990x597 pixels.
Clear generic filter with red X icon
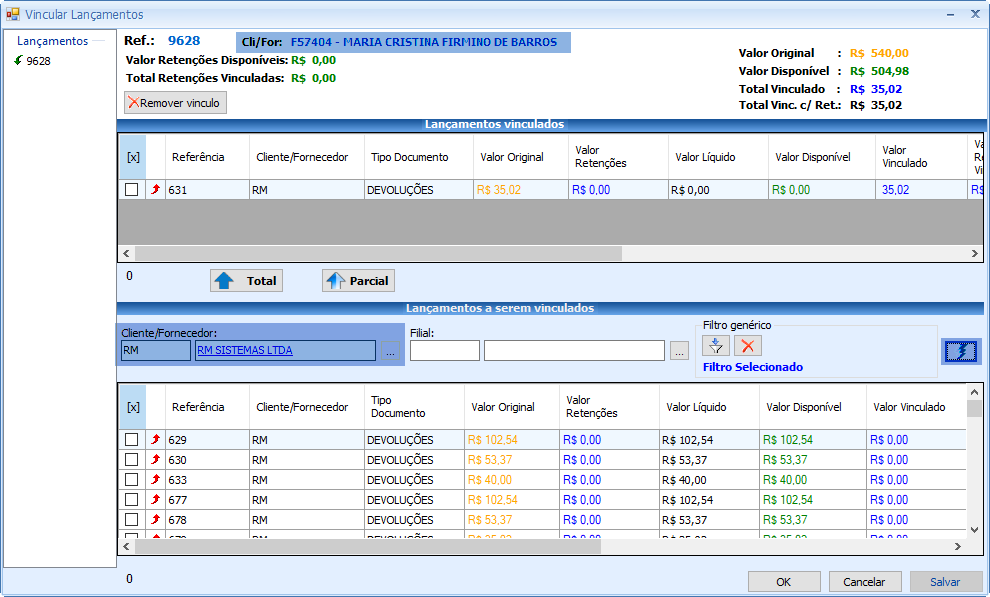748,346
